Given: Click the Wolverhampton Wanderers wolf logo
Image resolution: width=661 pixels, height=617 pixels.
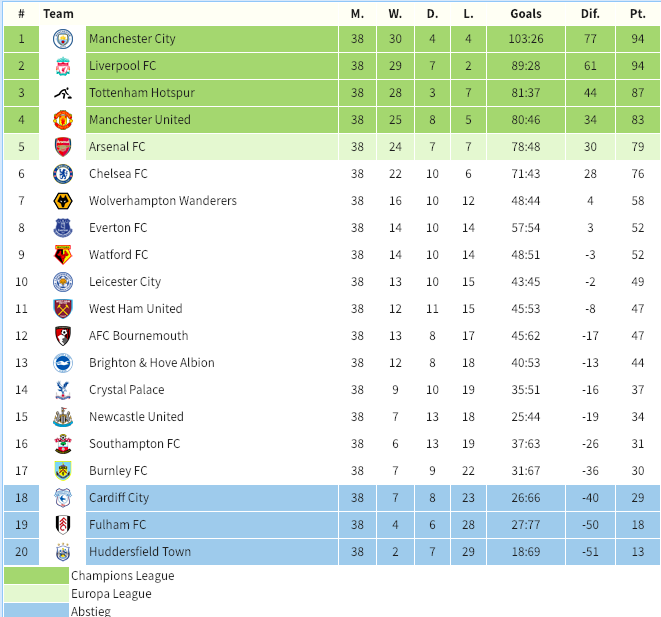Looking at the screenshot, I should (63, 201).
